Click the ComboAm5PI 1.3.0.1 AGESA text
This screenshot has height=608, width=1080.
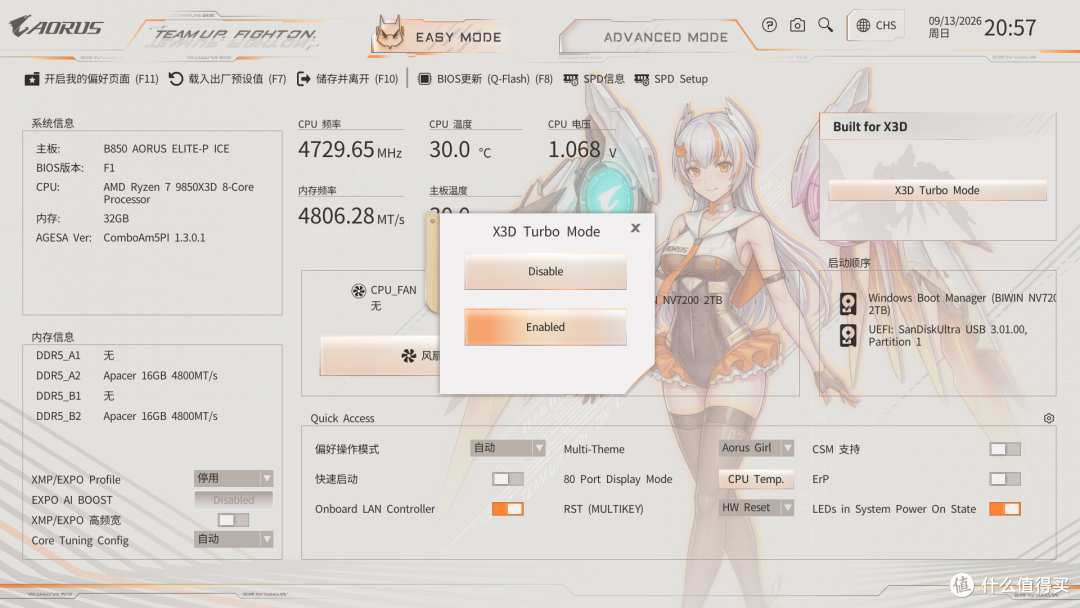154,238
